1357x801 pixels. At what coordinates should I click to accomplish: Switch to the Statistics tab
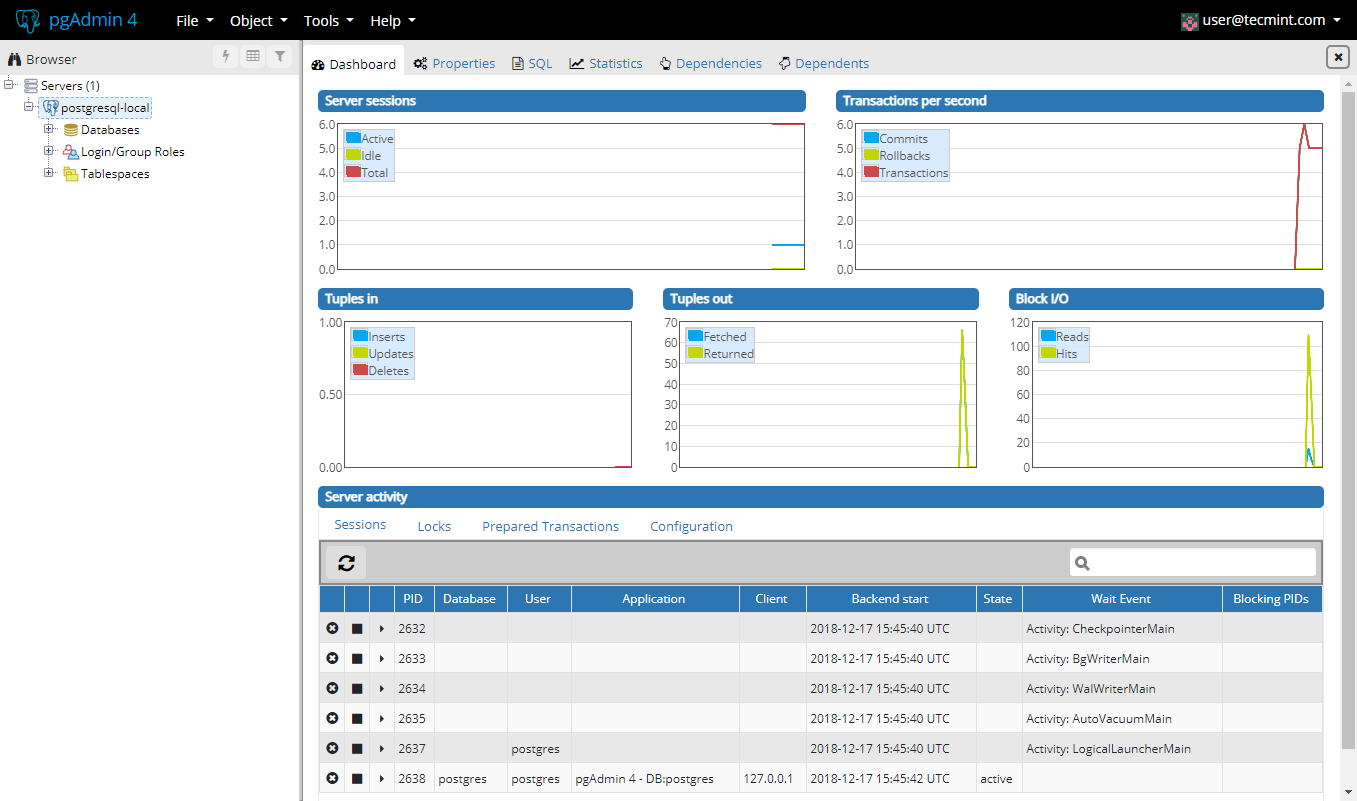click(606, 63)
